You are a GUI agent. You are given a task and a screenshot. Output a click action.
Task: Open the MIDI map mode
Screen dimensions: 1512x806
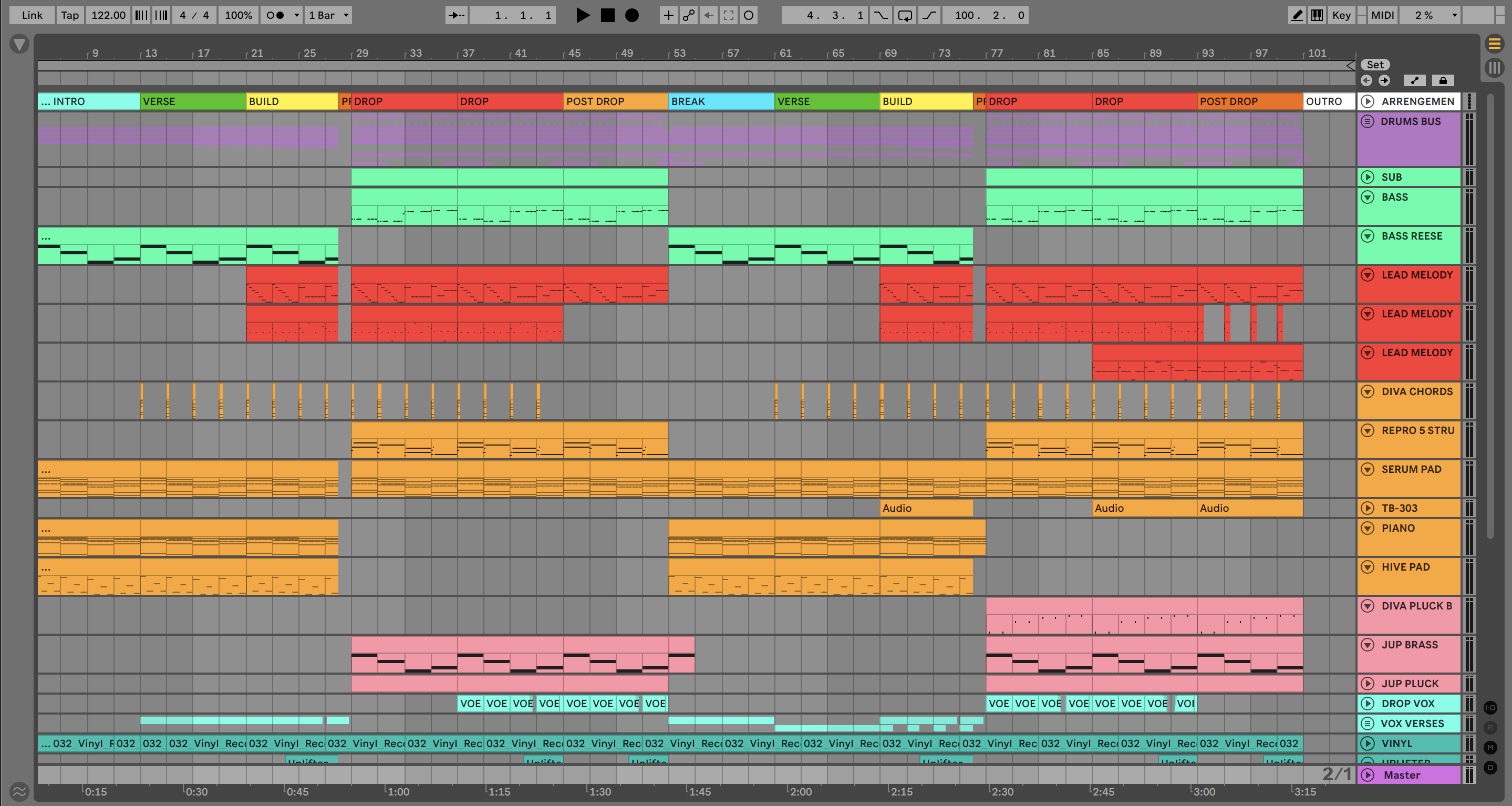pyautogui.click(x=1382, y=15)
